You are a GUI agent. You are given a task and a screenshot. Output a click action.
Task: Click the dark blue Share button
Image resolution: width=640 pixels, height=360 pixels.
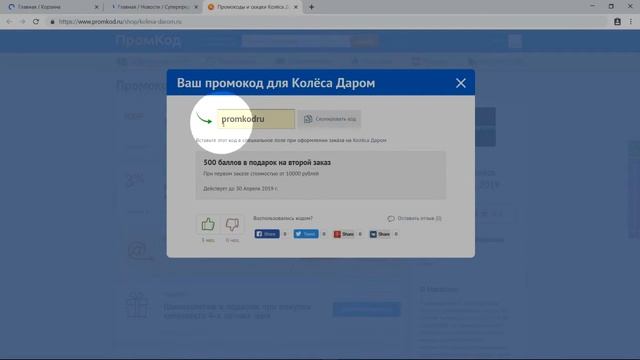380,234
